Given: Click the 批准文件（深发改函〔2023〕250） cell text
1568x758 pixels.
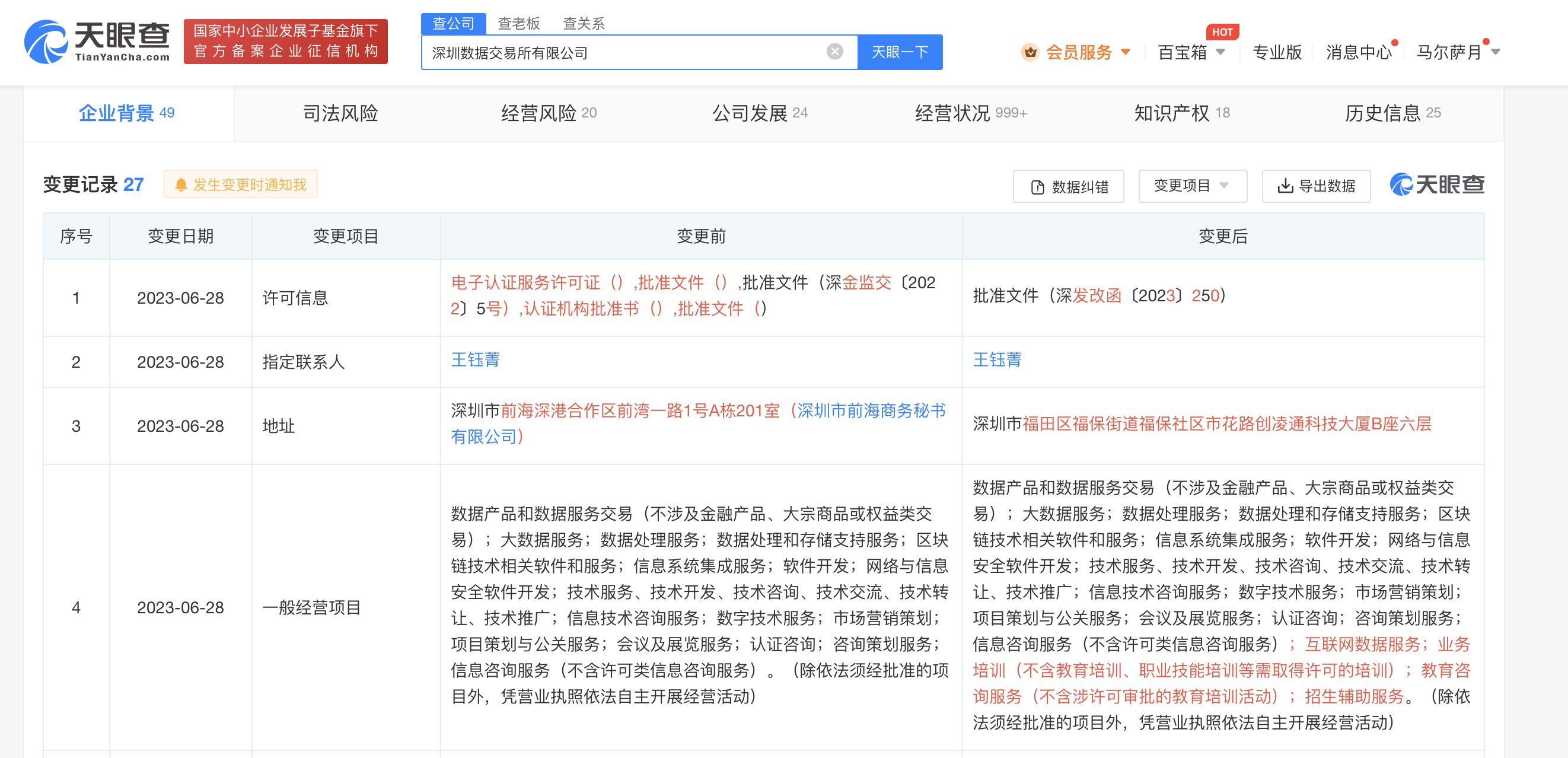Looking at the screenshot, I should click(1099, 295).
